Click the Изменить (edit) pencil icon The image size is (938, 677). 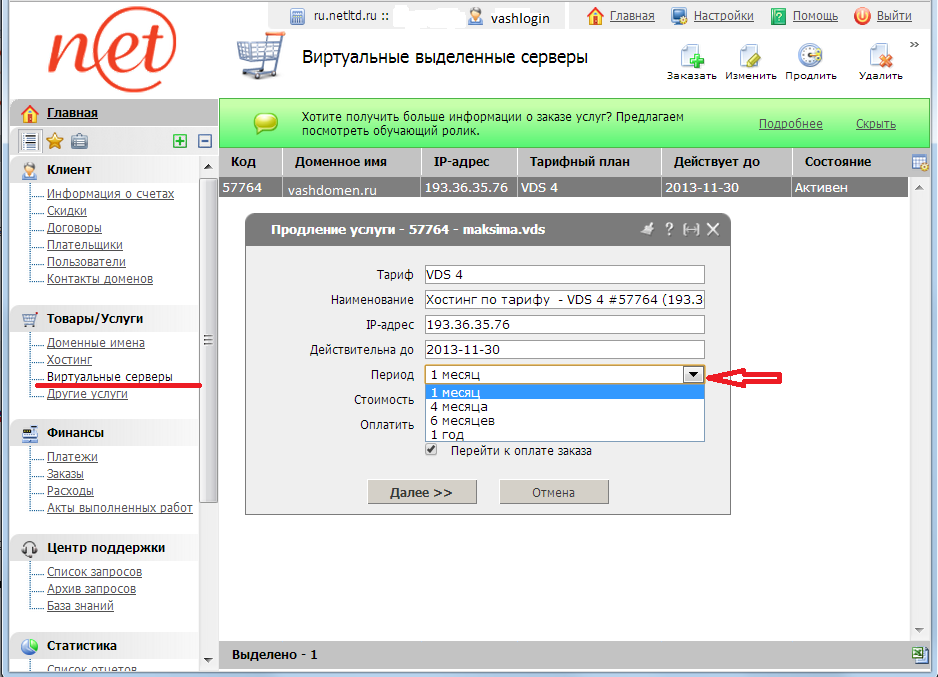pyautogui.click(x=750, y=58)
